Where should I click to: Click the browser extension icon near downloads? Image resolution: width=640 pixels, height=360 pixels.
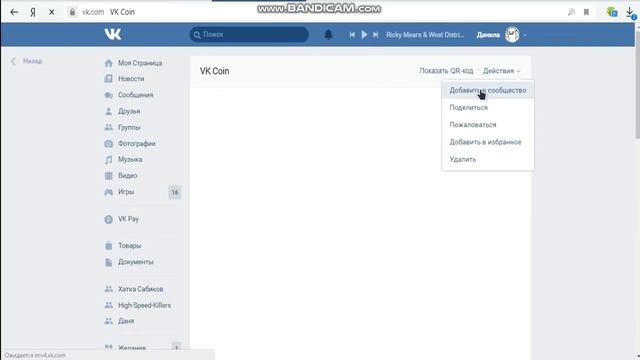pyautogui.click(x=611, y=12)
